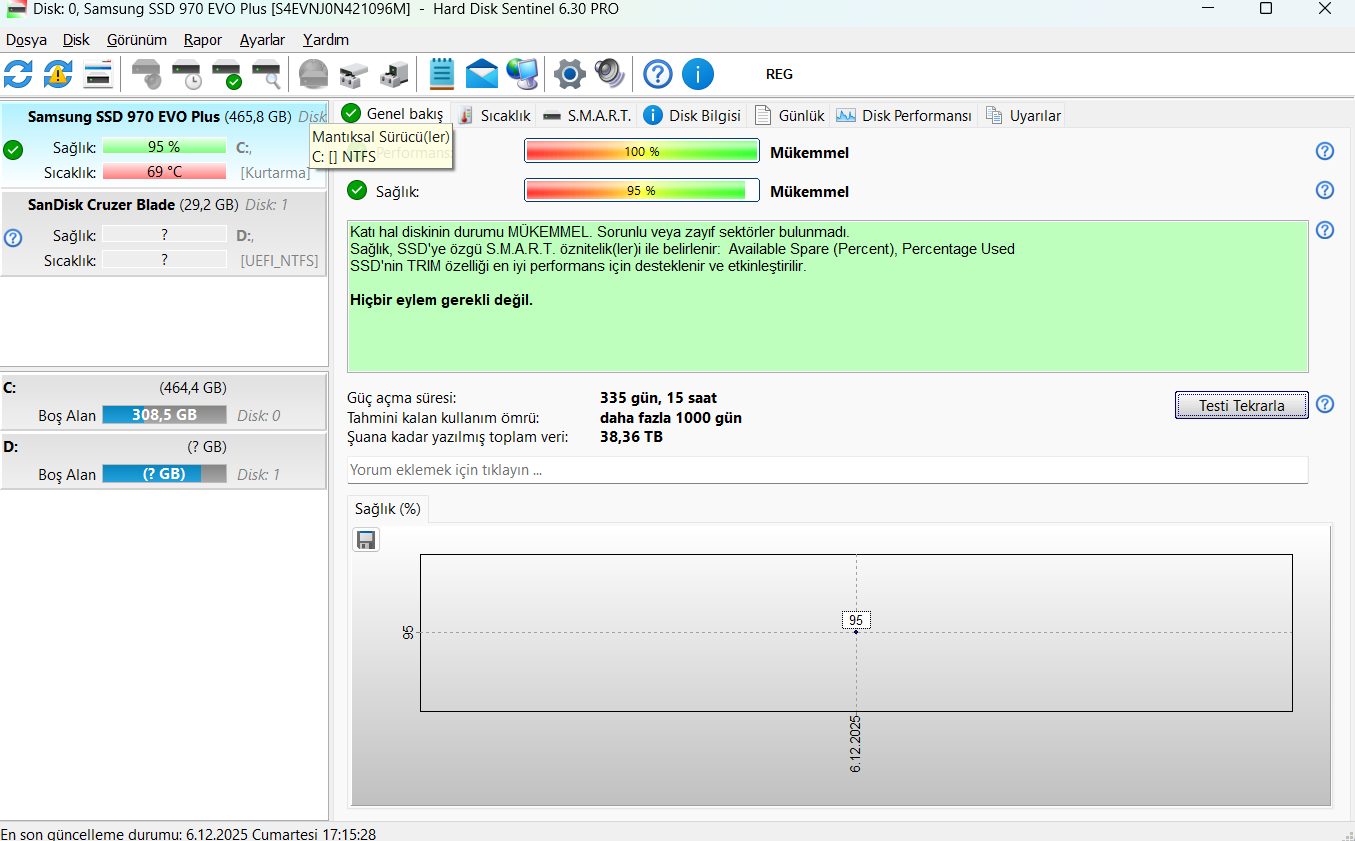This screenshot has height=841, width=1355.
Task: Switch to the Günlük tab
Action: [790, 115]
